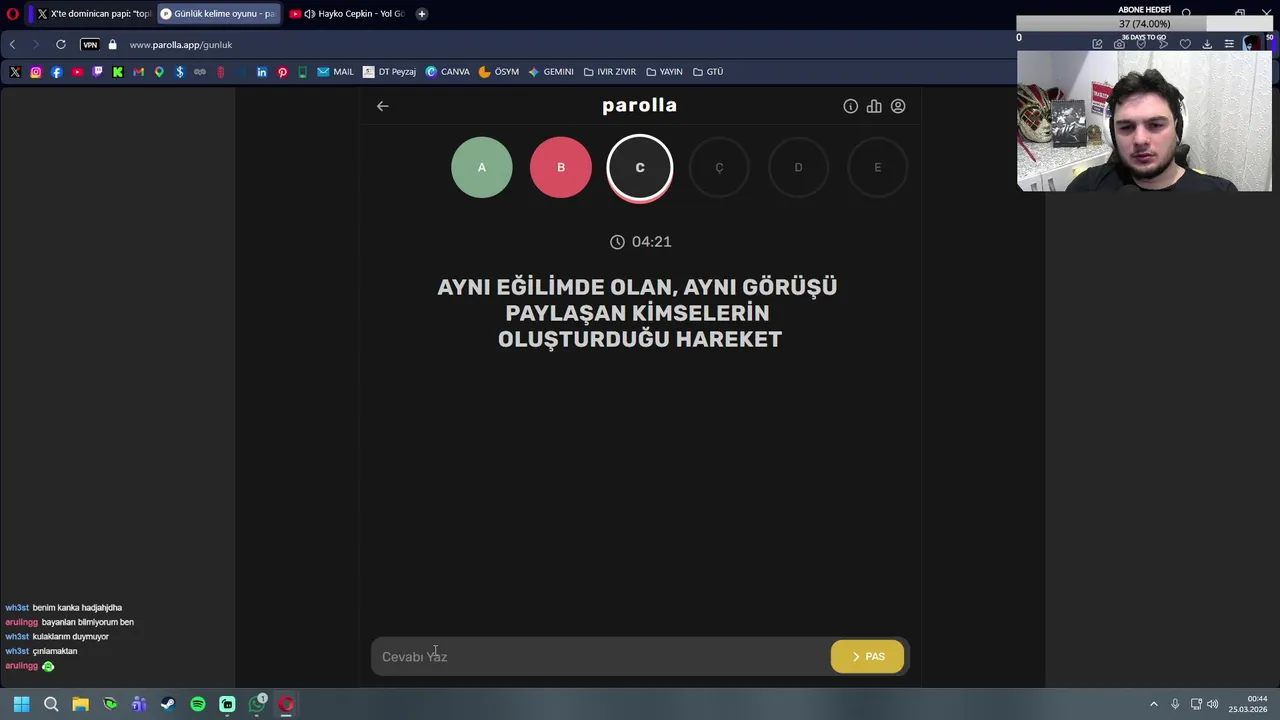Image resolution: width=1280 pixels, height=720 pixels.
Task: Select the letter Ç circle
Action: pyautogui.click(x=719, y=167)
